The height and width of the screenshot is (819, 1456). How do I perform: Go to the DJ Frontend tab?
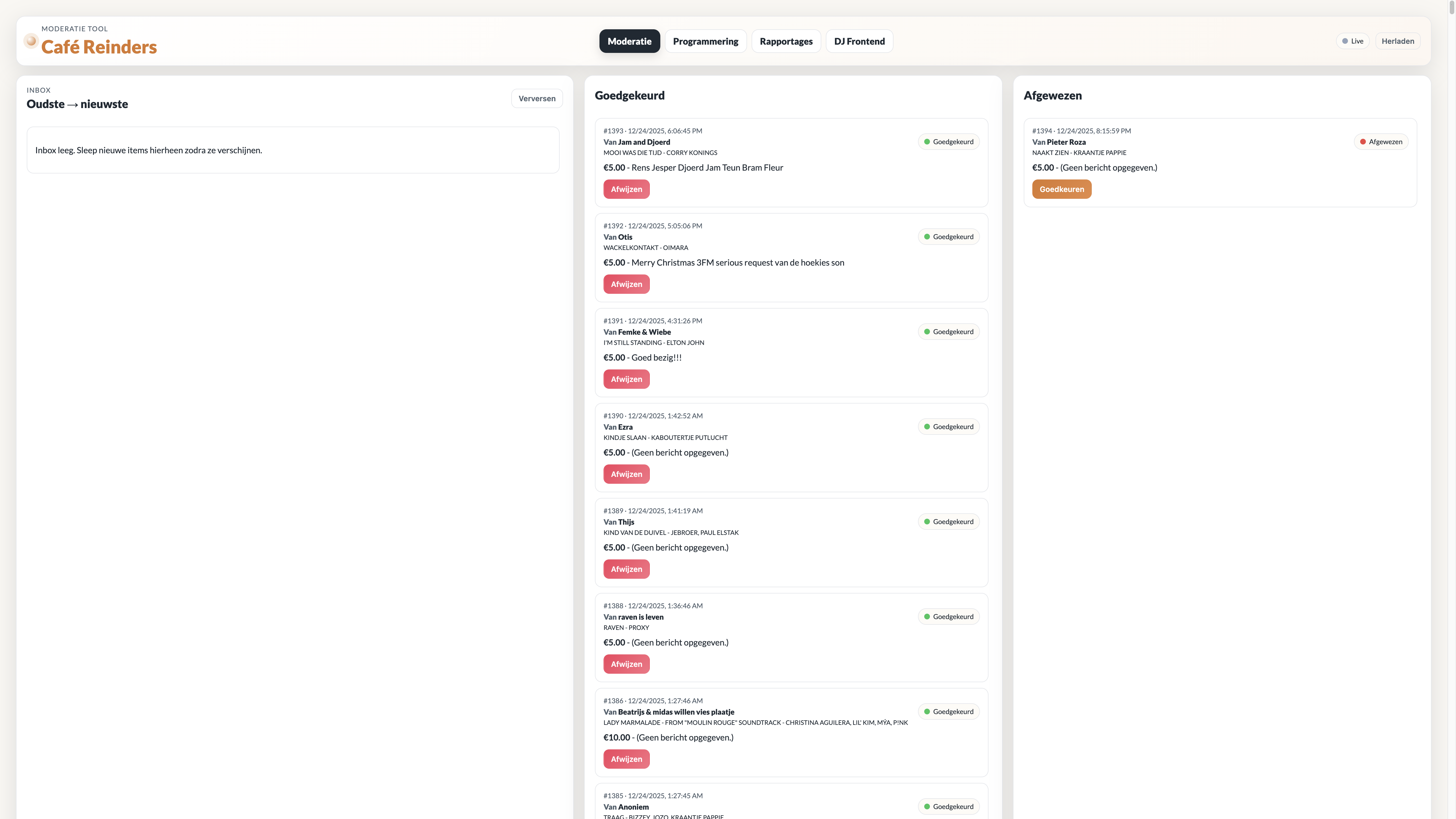(x=859, y=41)
